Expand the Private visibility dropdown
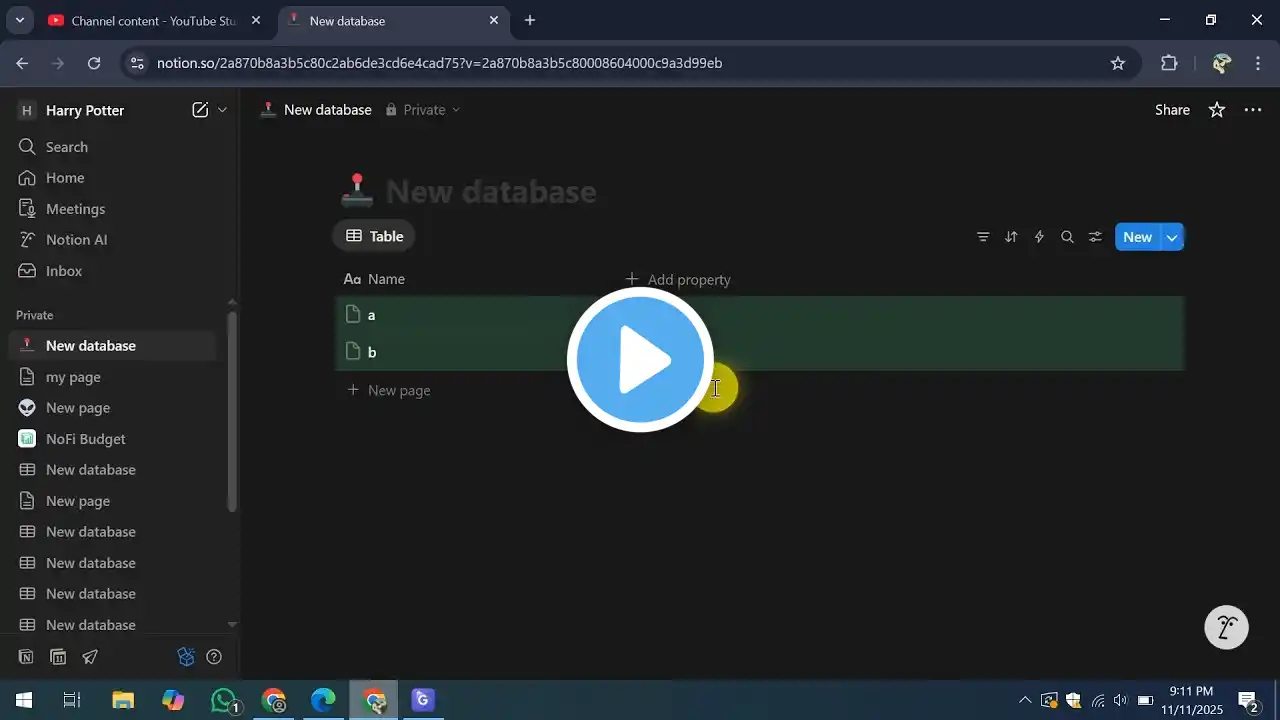1280x720 pixels. [x=423, y=110]
